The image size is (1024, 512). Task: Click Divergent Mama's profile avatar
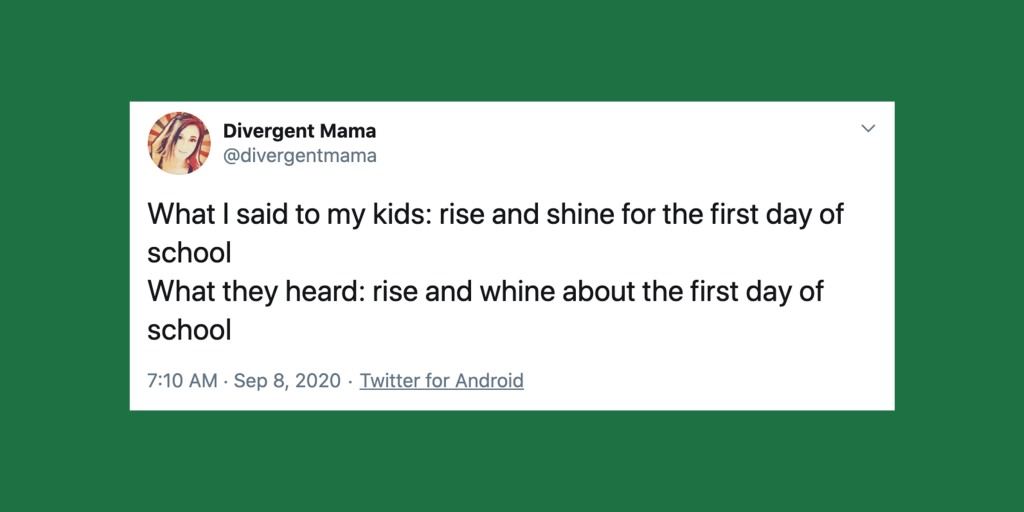[179, 143]
